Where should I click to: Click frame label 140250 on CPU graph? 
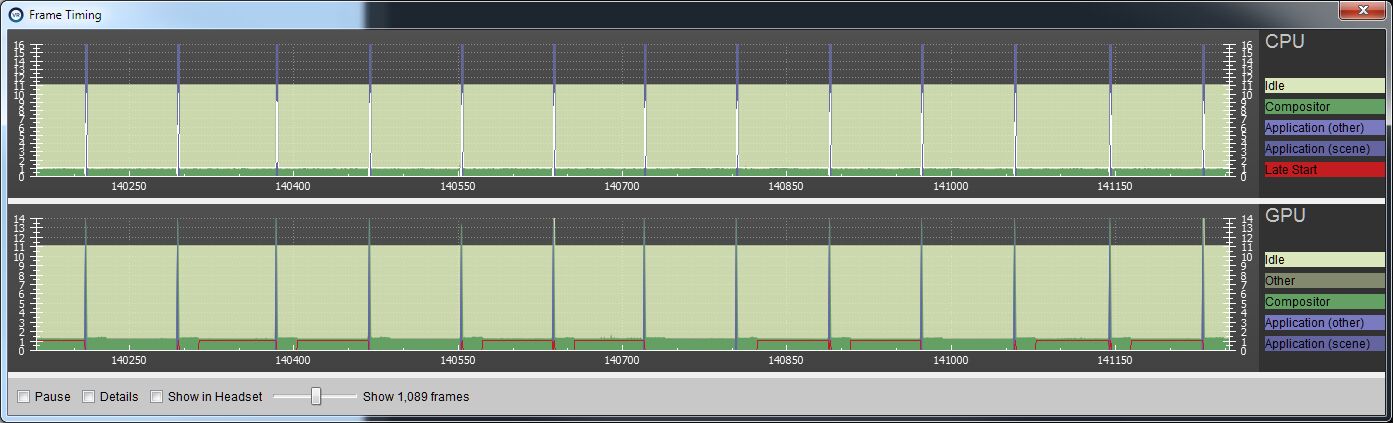point(129,187)
